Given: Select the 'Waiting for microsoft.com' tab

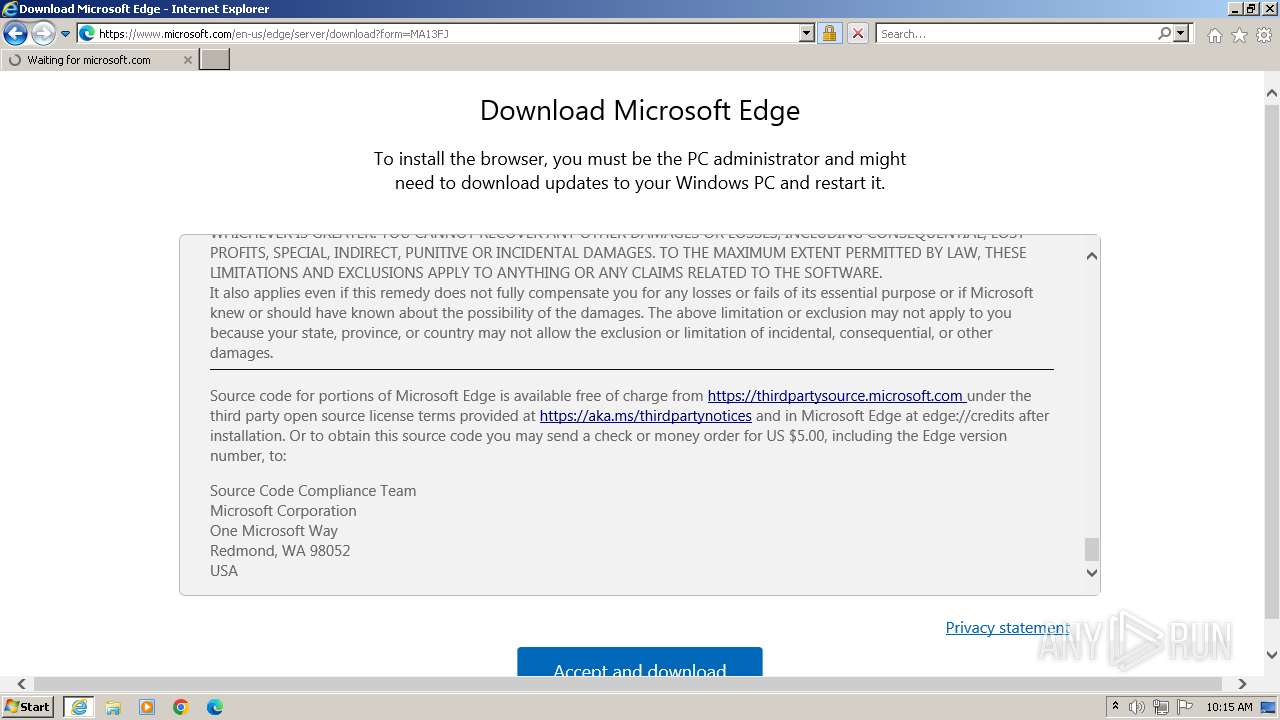Looking at the screenshot, I should coord(99,60).
